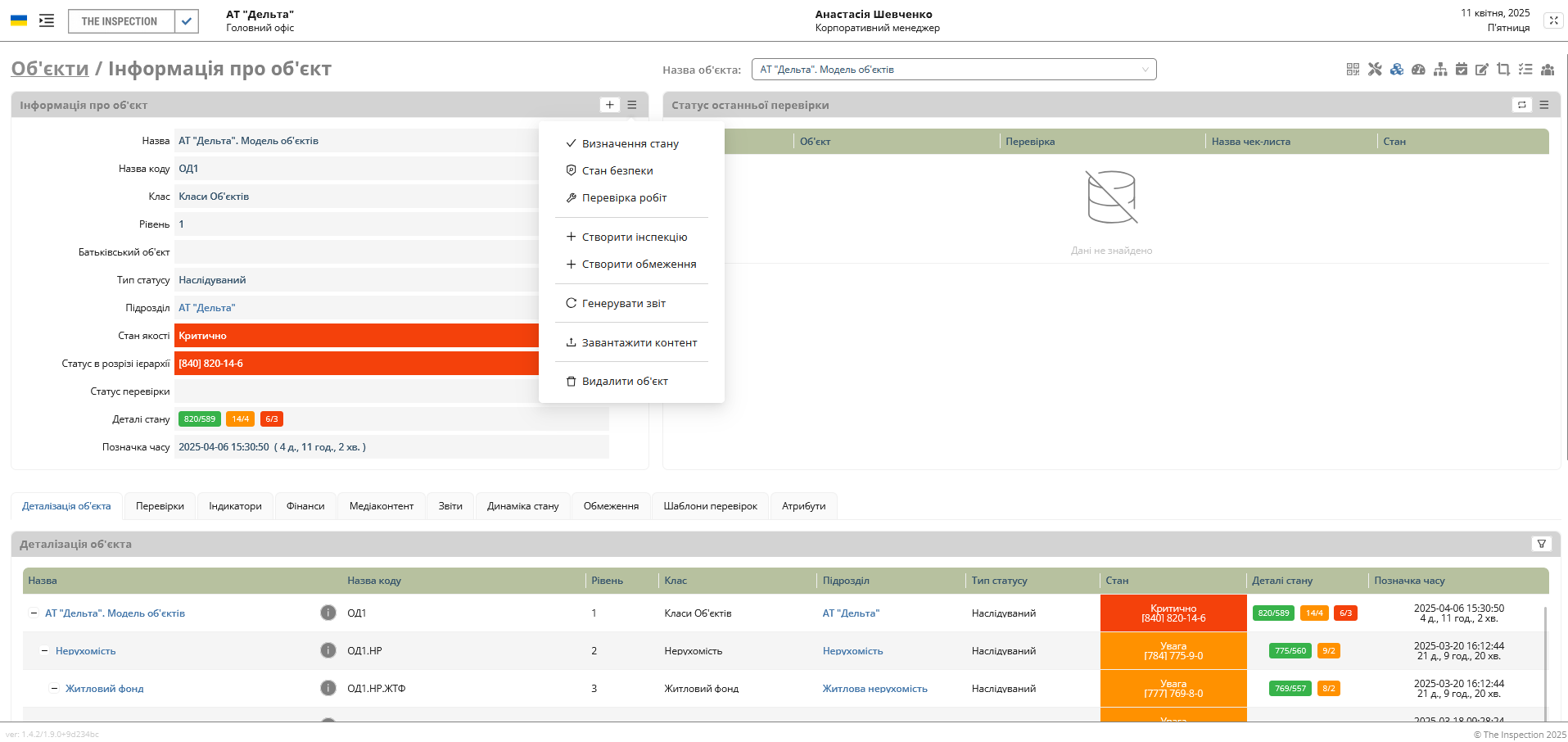Image resolution: width=1568 pixels, height=742 pixels.
Task: Click the crop icon in toolbar
Action: point(1503,70)
